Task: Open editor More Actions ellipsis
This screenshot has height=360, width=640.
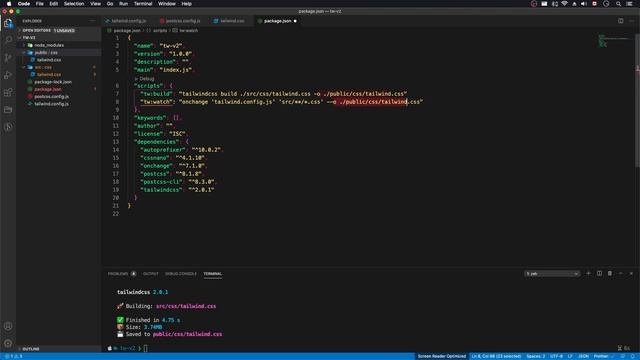Action: point(631,21)
